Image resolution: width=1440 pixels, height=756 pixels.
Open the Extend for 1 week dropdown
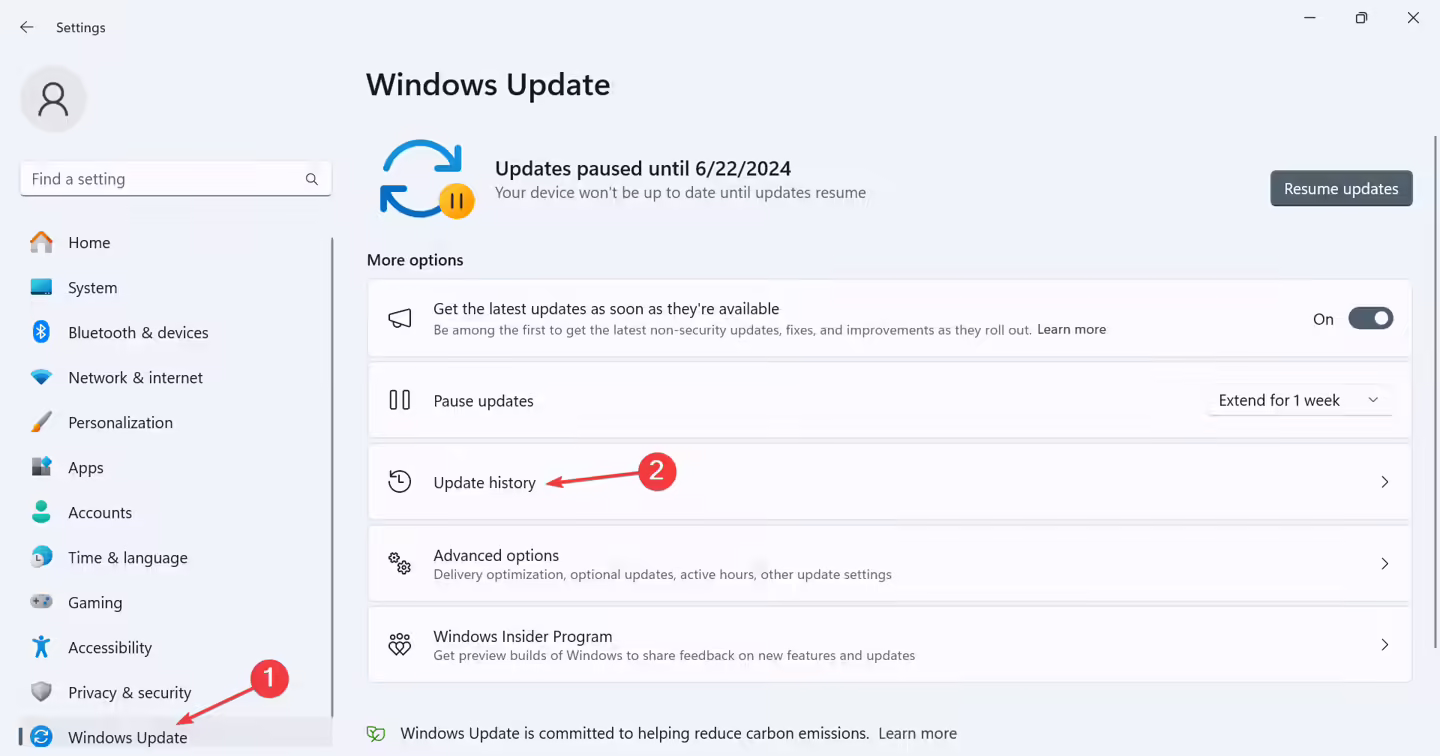[x=1299, y=400]
